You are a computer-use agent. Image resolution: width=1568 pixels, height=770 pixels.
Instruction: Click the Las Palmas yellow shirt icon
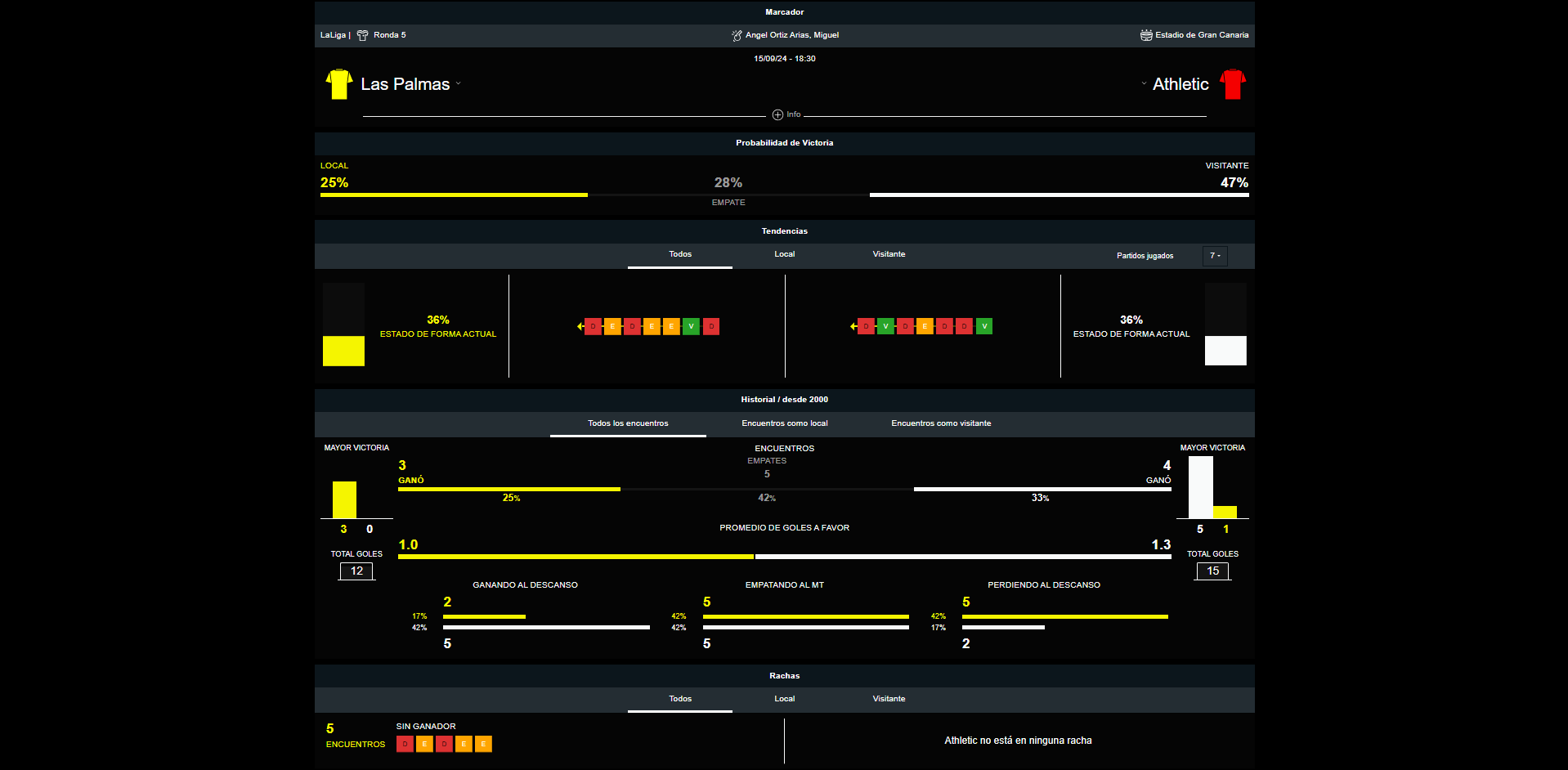(338, 84)
